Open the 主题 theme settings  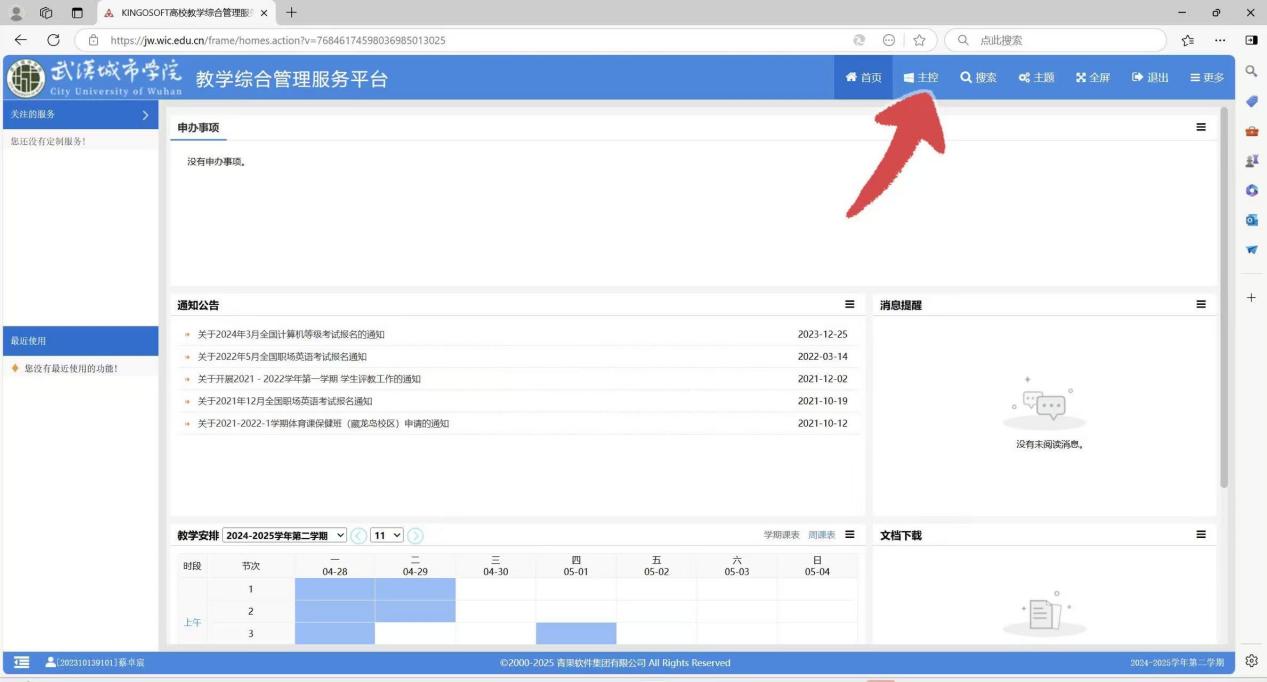point(1024,78)
